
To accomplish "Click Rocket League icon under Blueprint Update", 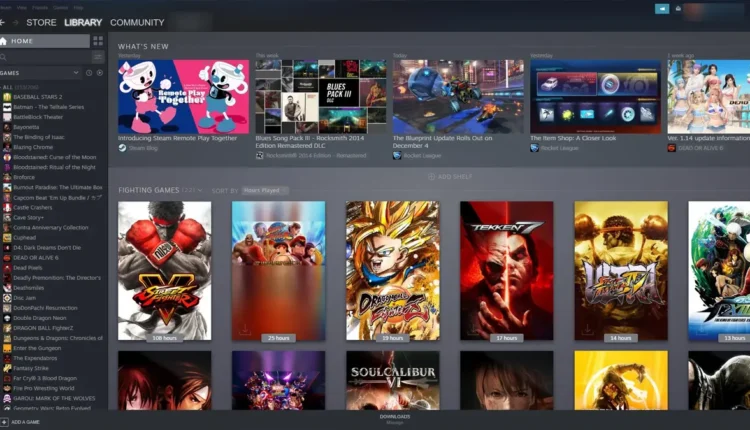I will pyautogui.click(x=397, y=155).
